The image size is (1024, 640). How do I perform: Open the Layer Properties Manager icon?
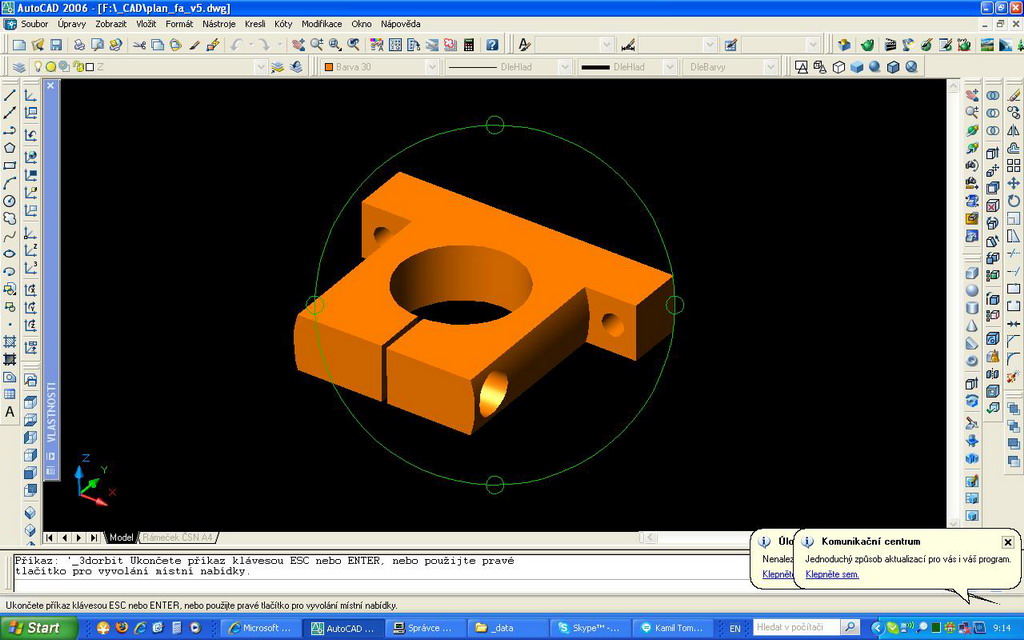pos(19,67)
